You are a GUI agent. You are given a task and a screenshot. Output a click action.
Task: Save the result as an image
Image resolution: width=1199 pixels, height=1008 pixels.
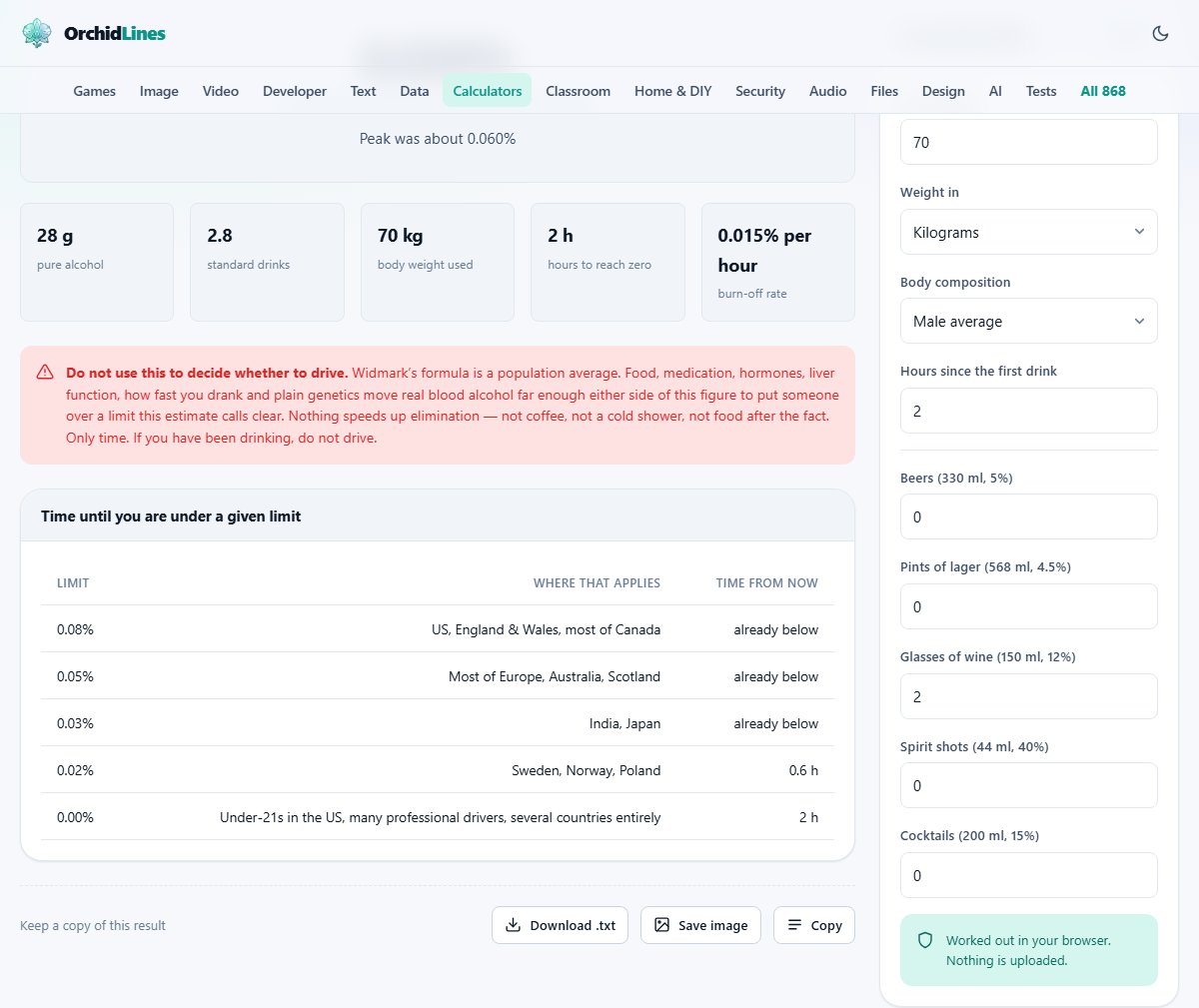pos(700,925)
